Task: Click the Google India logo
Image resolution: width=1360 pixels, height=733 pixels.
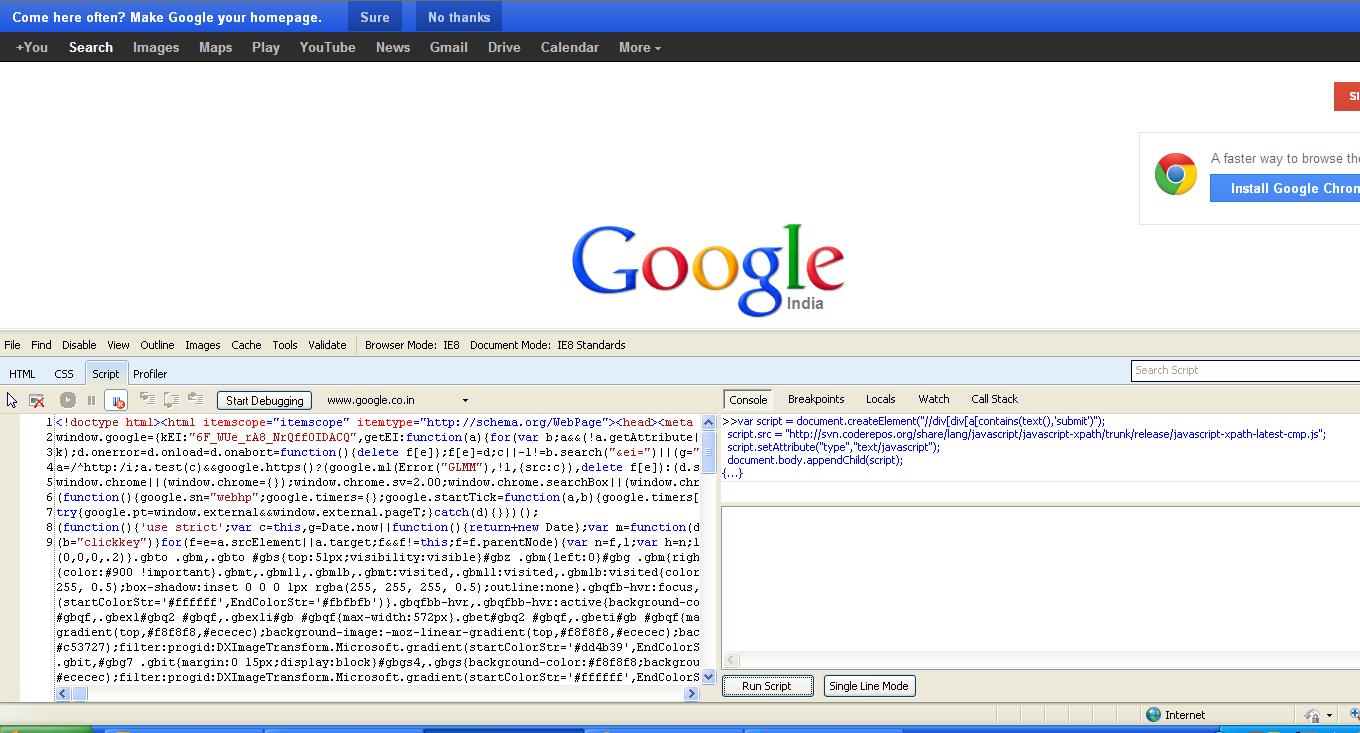Action: click(708, 269)
